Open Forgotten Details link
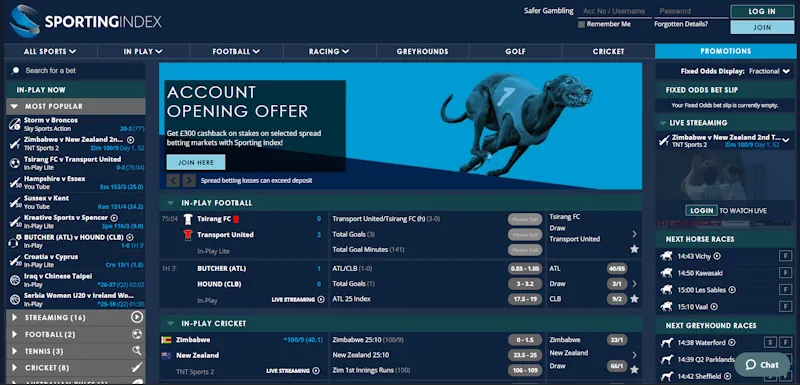Screen dimensions: 800x385 point(681,24)
